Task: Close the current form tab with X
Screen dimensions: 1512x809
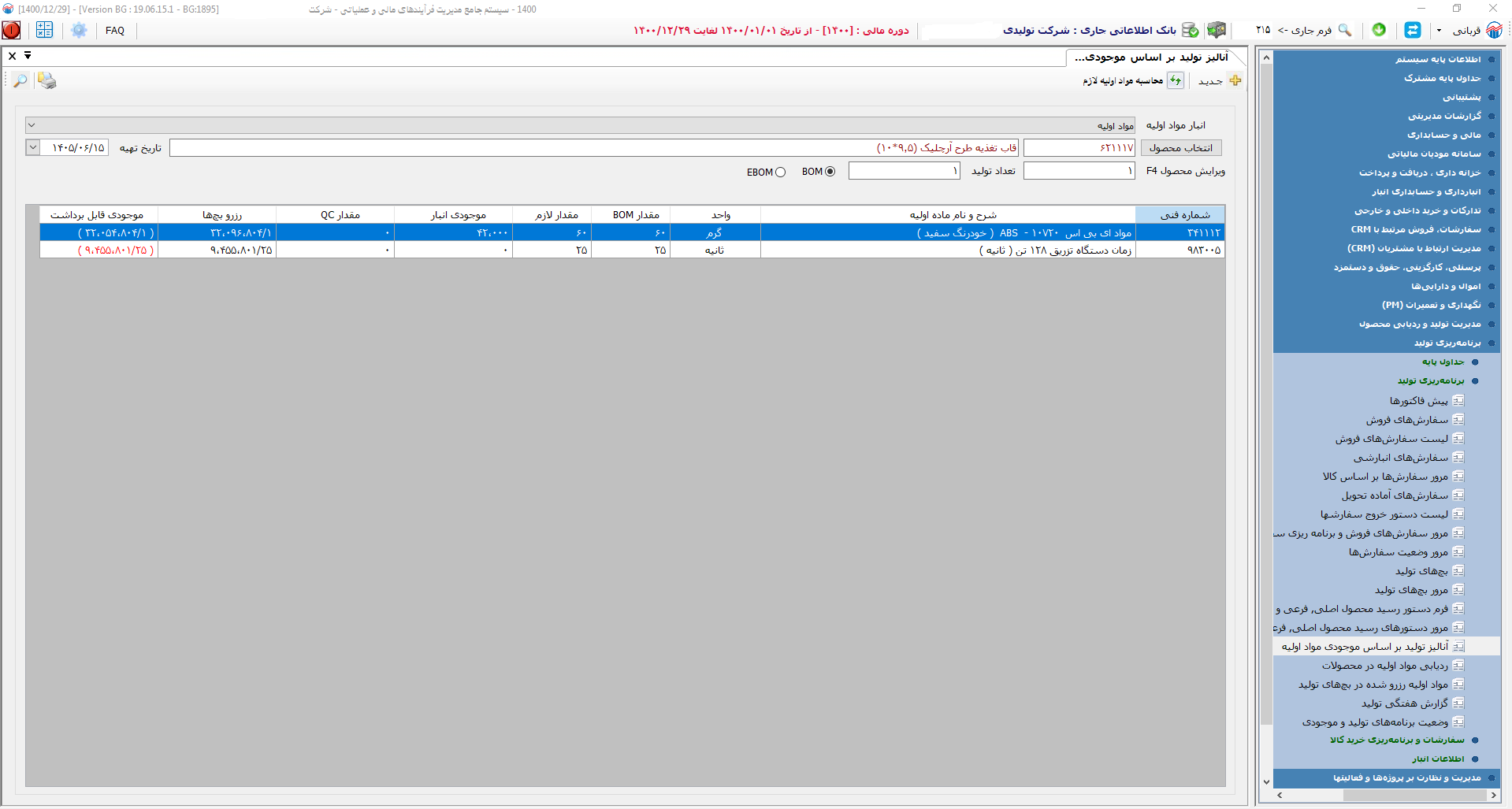Action: [x=12, y=56]
